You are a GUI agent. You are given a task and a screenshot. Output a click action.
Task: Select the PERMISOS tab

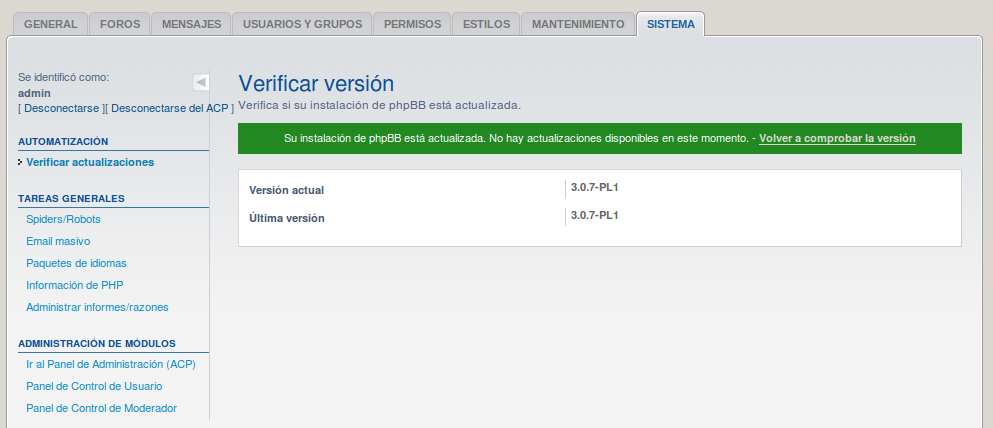pyautogui.click(x=412, y=24)
